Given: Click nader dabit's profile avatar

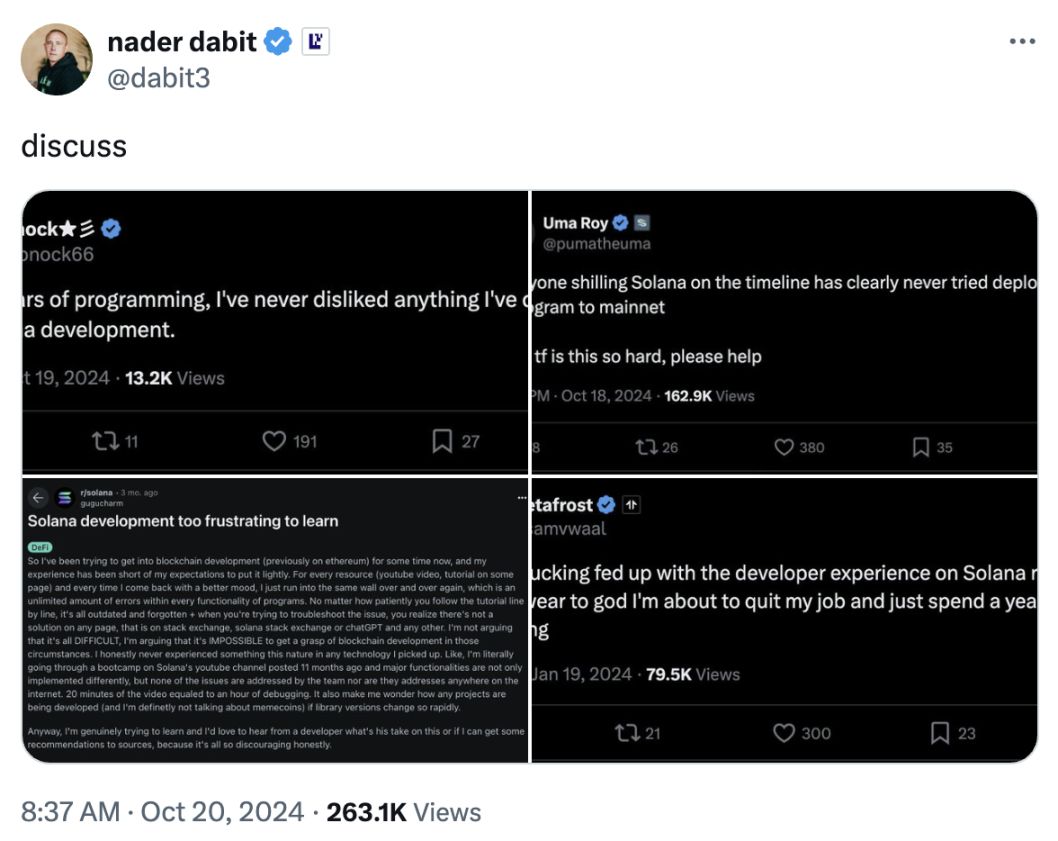Looking at the screenshot, I should click(56, 59).
